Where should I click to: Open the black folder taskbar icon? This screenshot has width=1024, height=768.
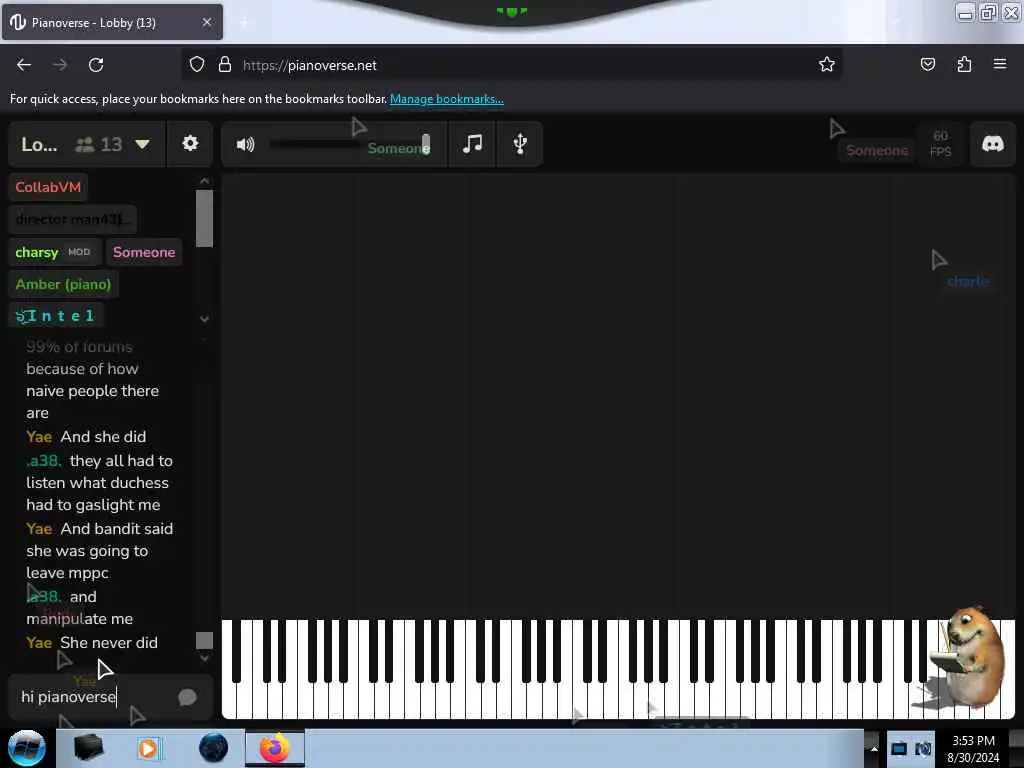click(88, 748)
